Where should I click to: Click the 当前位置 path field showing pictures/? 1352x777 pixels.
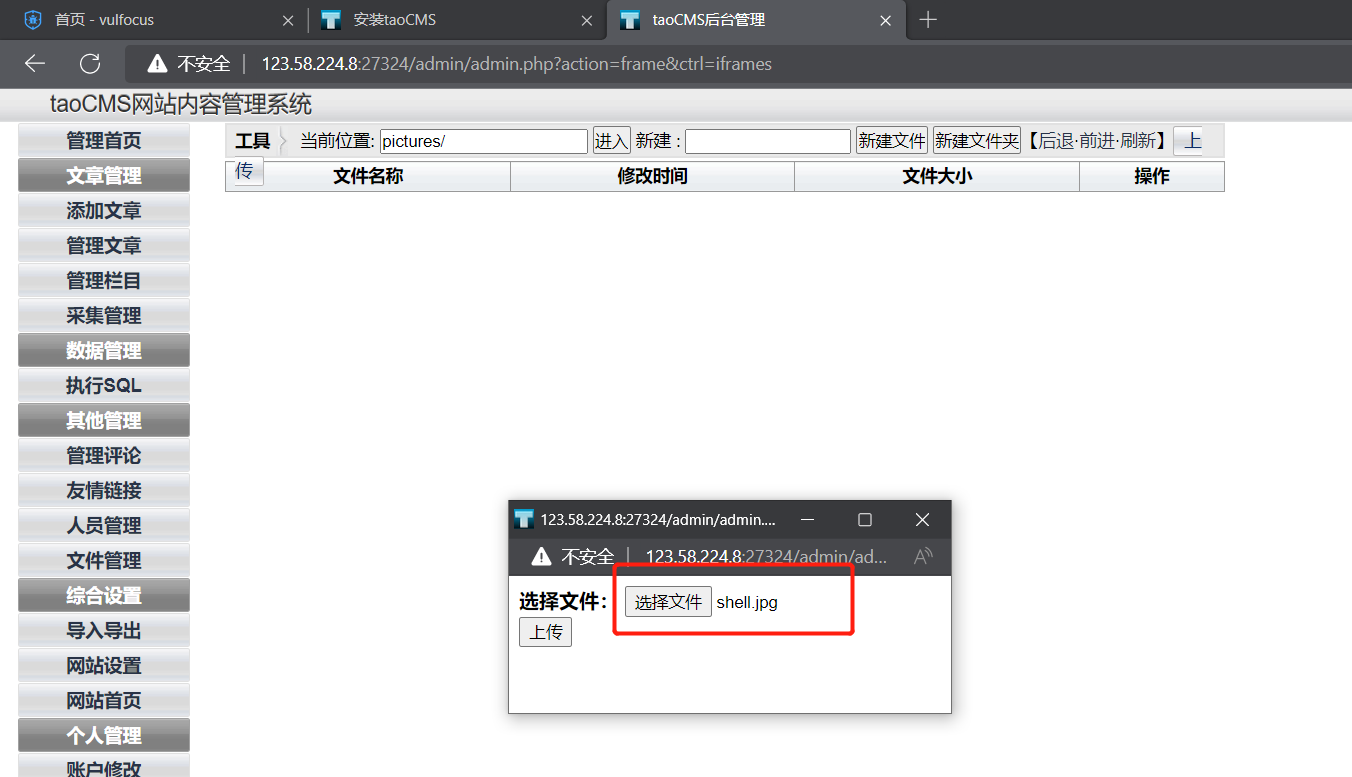tap(484, 141)
